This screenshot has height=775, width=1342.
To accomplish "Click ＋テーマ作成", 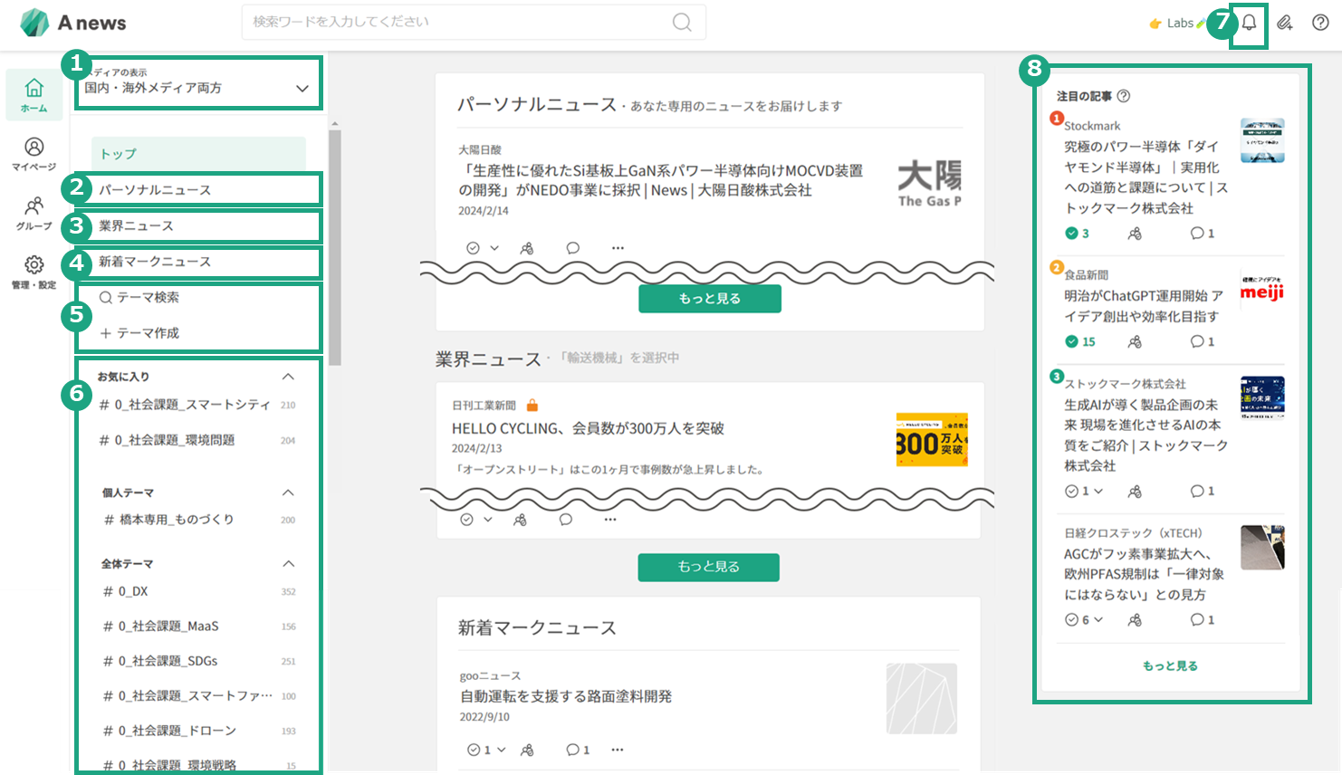I will [140, 333].
